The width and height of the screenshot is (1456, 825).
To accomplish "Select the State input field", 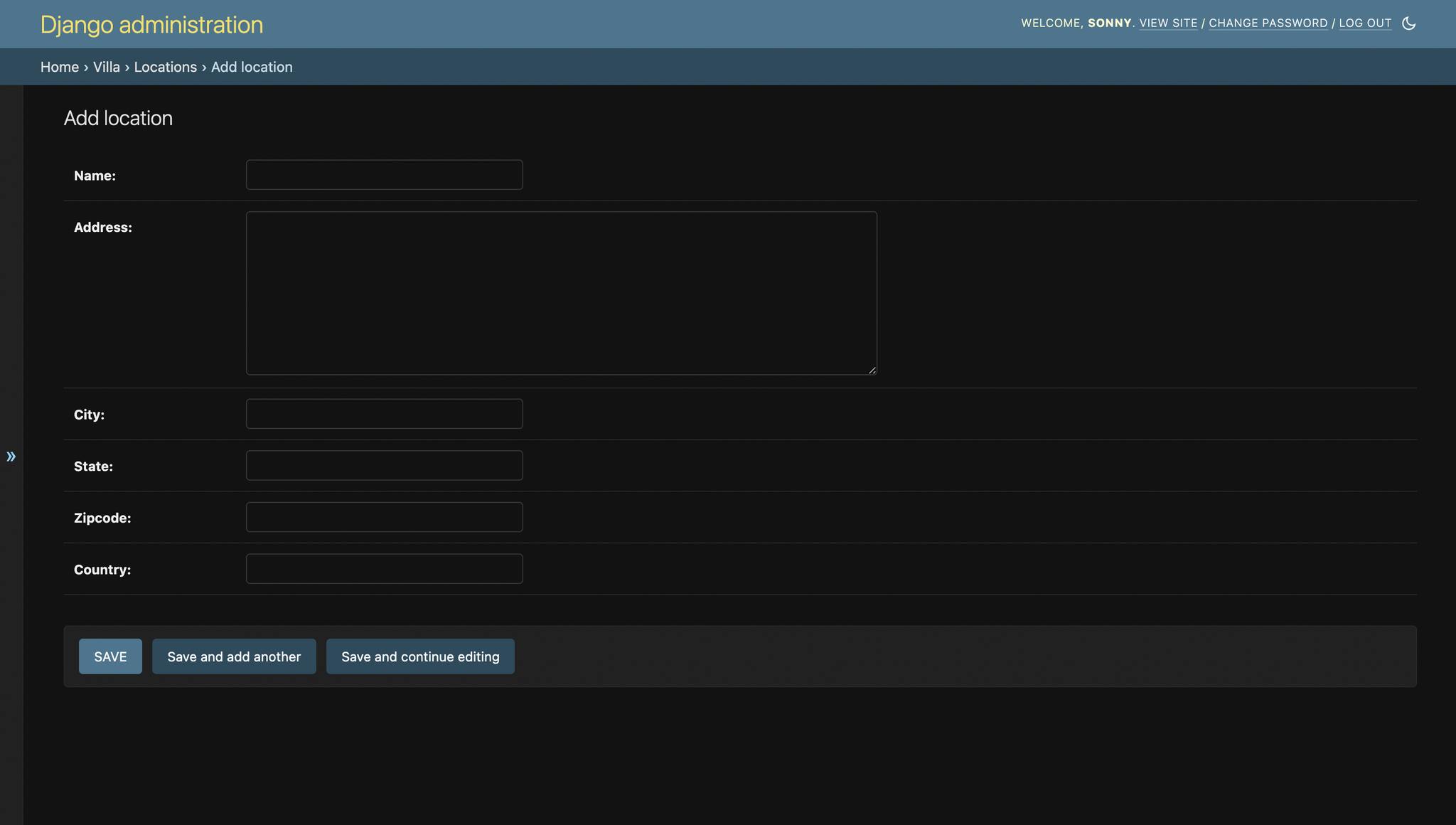I will [384, 466].
